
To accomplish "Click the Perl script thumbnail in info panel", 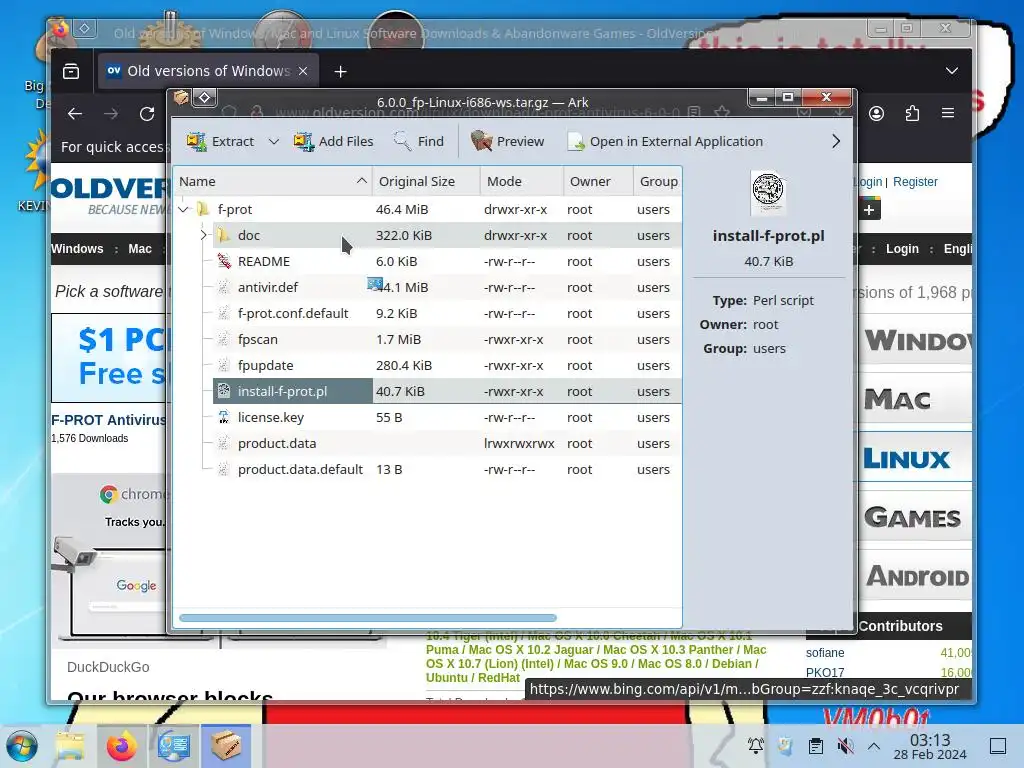I will point(768,193).
